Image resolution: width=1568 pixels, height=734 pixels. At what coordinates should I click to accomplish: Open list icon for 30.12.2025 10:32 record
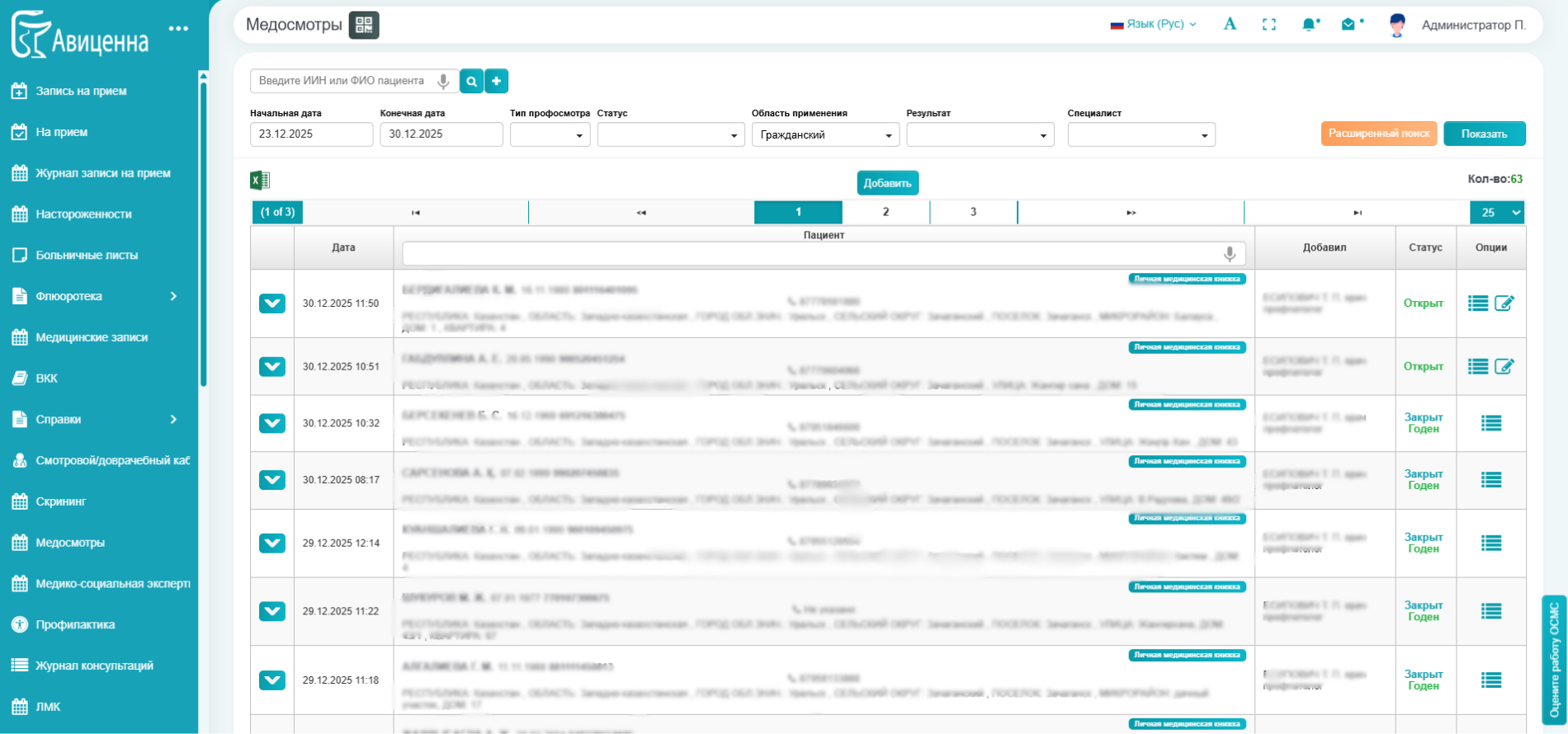point(1490,423)
